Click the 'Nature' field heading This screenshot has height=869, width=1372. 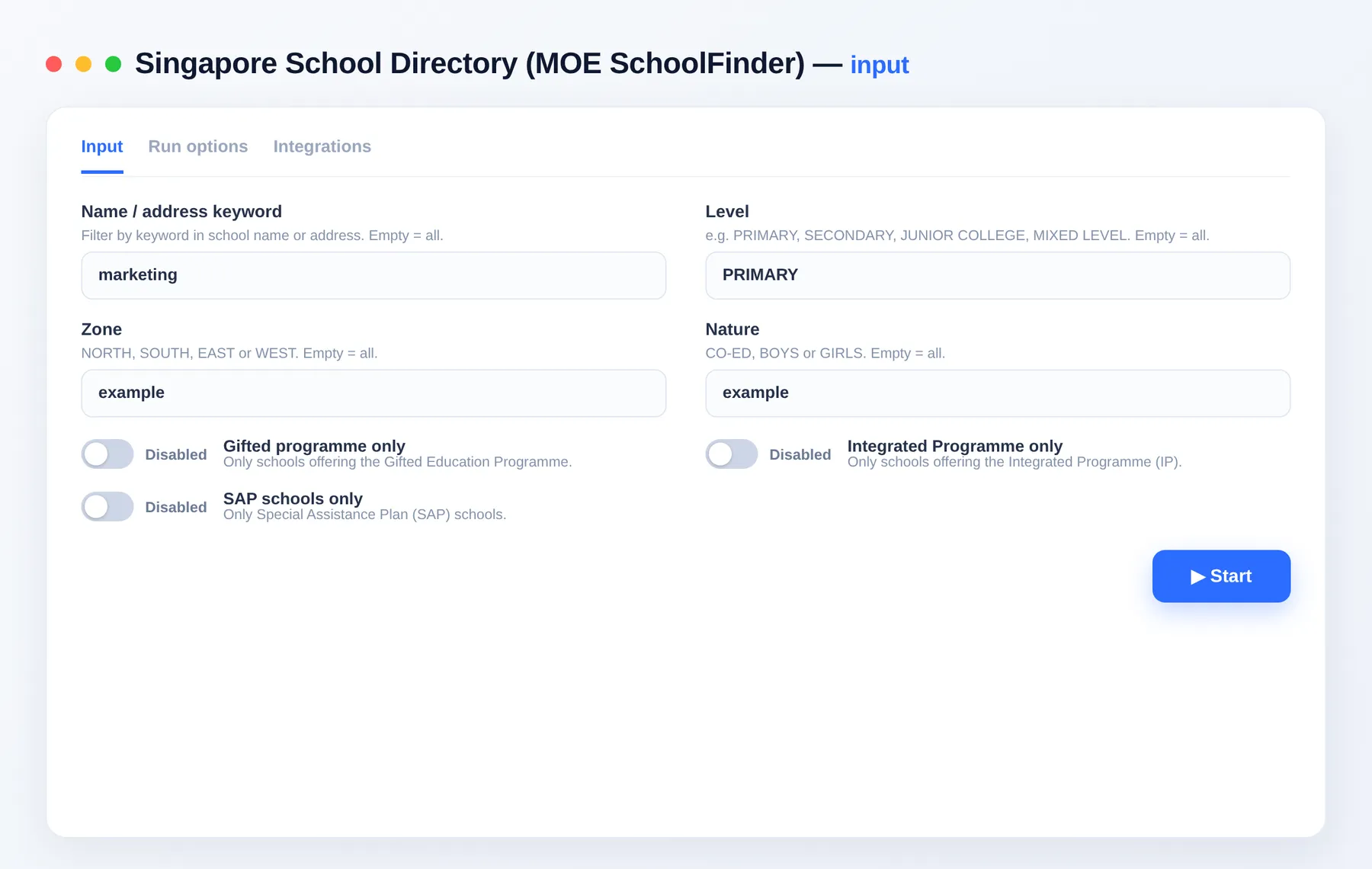click(x=732, y=329)
